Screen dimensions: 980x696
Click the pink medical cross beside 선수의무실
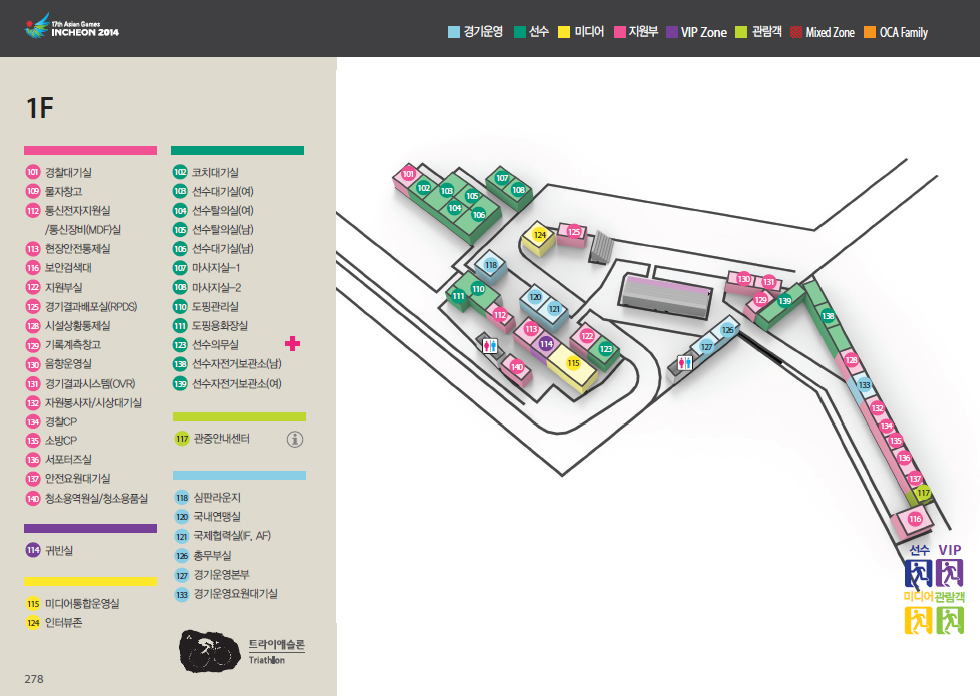coord(292,344)
